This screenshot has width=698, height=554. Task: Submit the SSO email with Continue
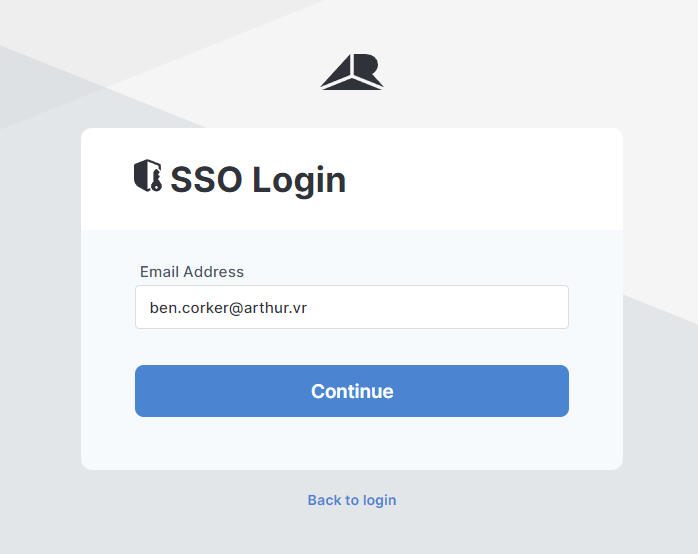pyautogui.click(x=352, y=391)
